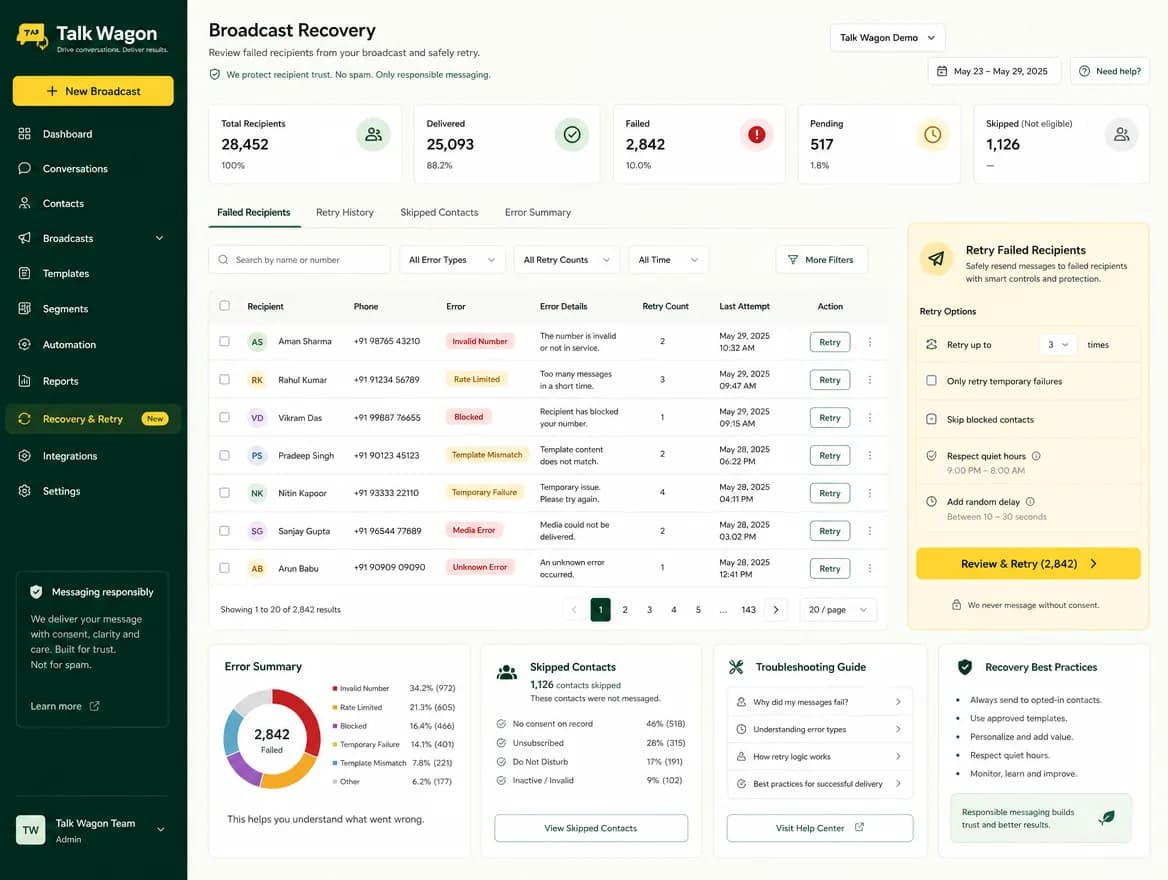Click the More Filters button
This screenshot has width=1168, height=880.
(x=822, y=259)
